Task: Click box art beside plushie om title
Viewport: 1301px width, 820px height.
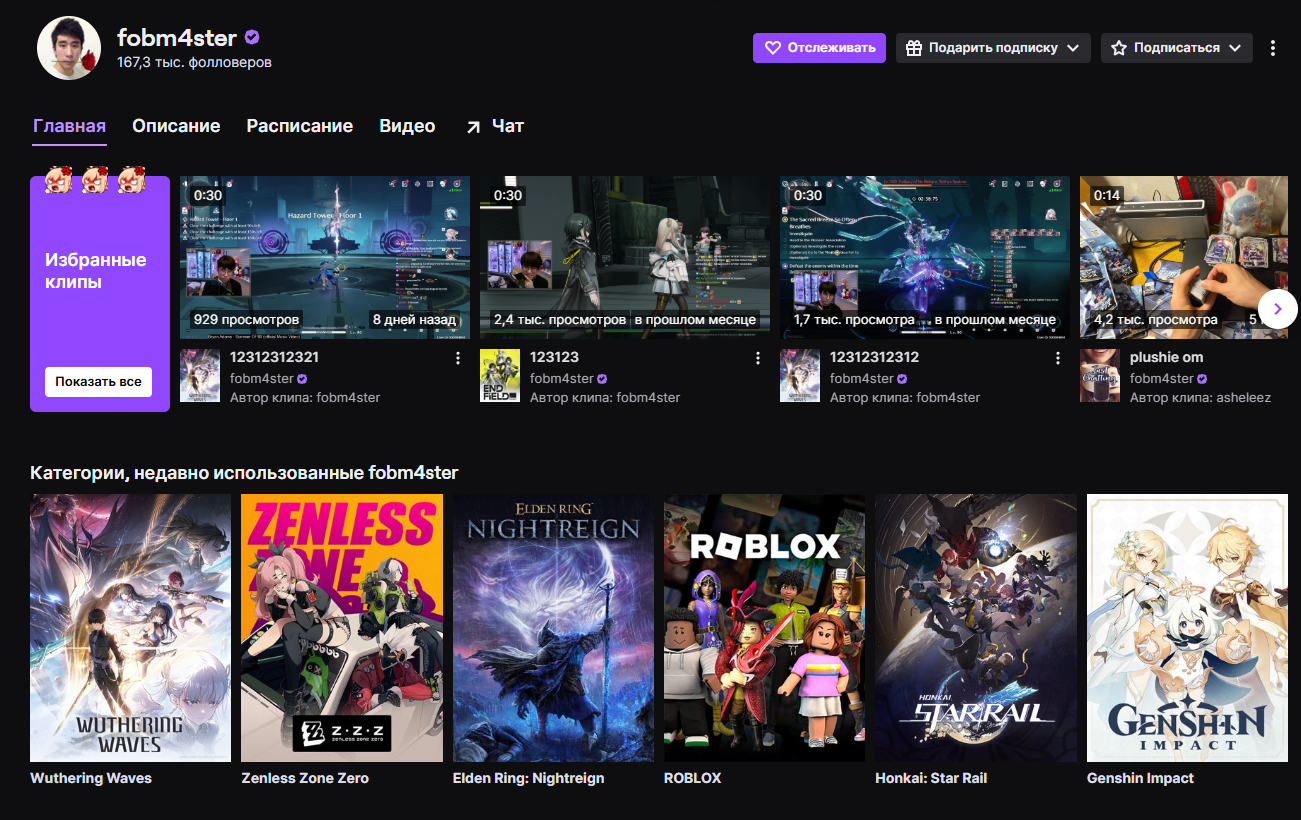Action: click(x=1100, y=376)
